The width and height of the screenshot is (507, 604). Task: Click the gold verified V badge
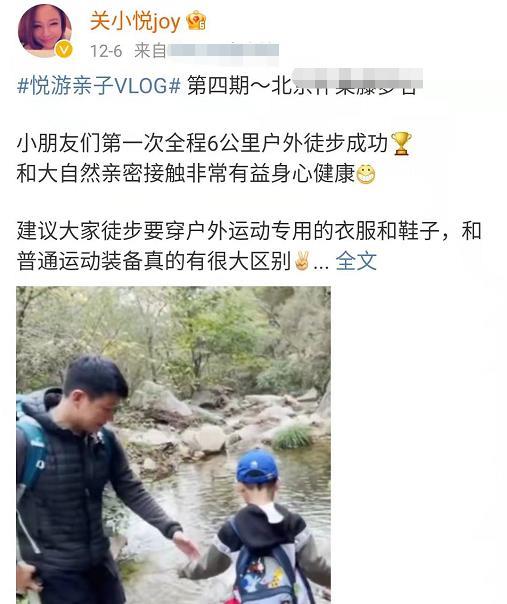64,49
